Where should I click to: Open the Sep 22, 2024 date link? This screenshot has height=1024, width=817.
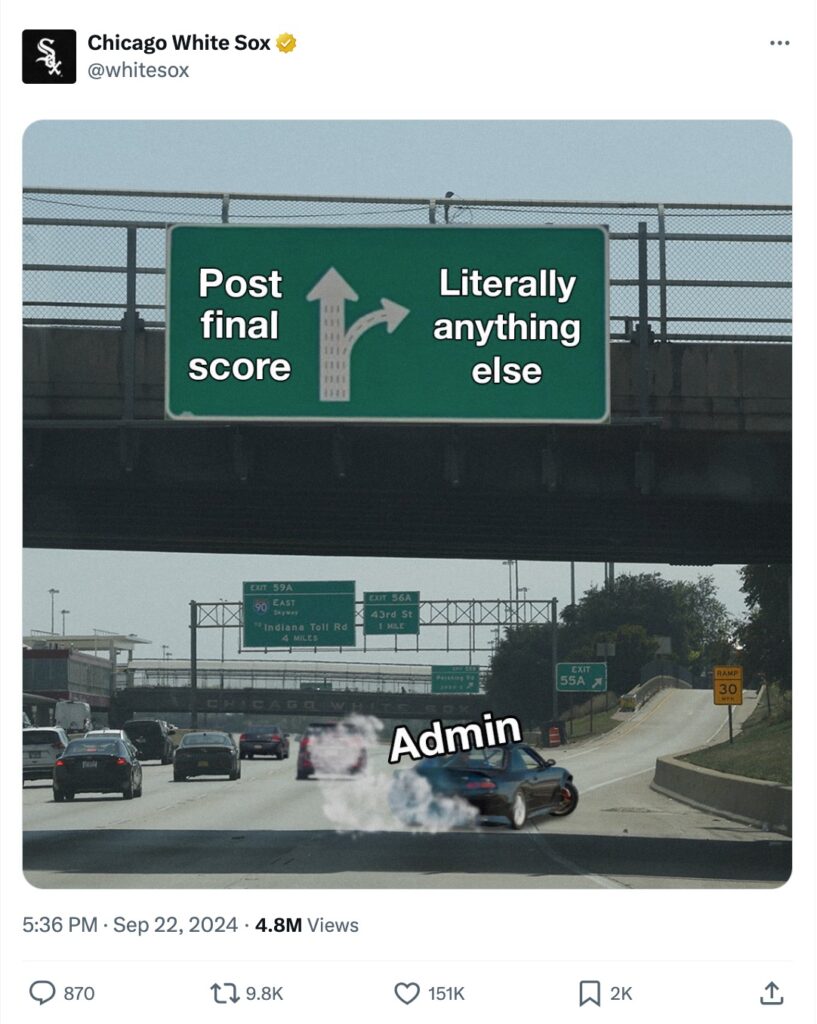point(175,925)
